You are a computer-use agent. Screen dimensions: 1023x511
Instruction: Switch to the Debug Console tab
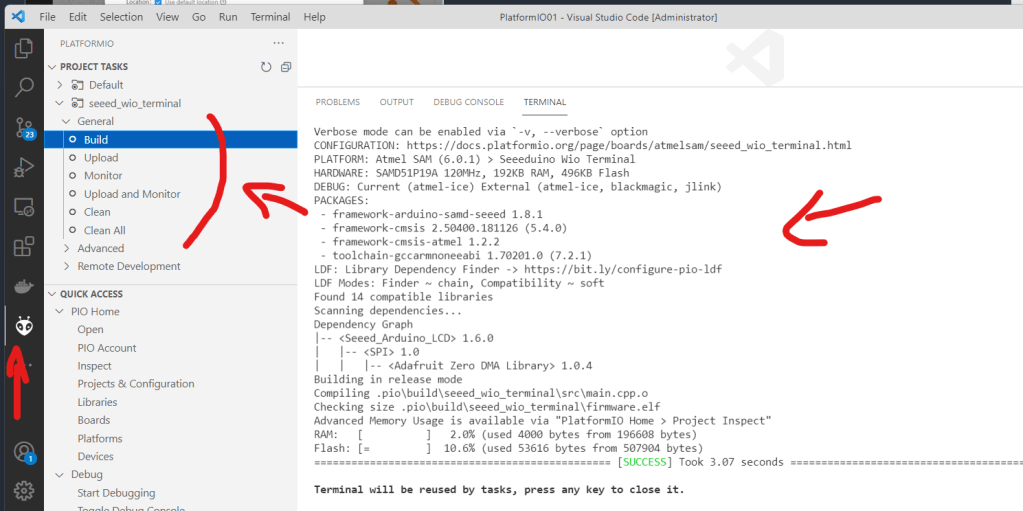click(468, 102)
